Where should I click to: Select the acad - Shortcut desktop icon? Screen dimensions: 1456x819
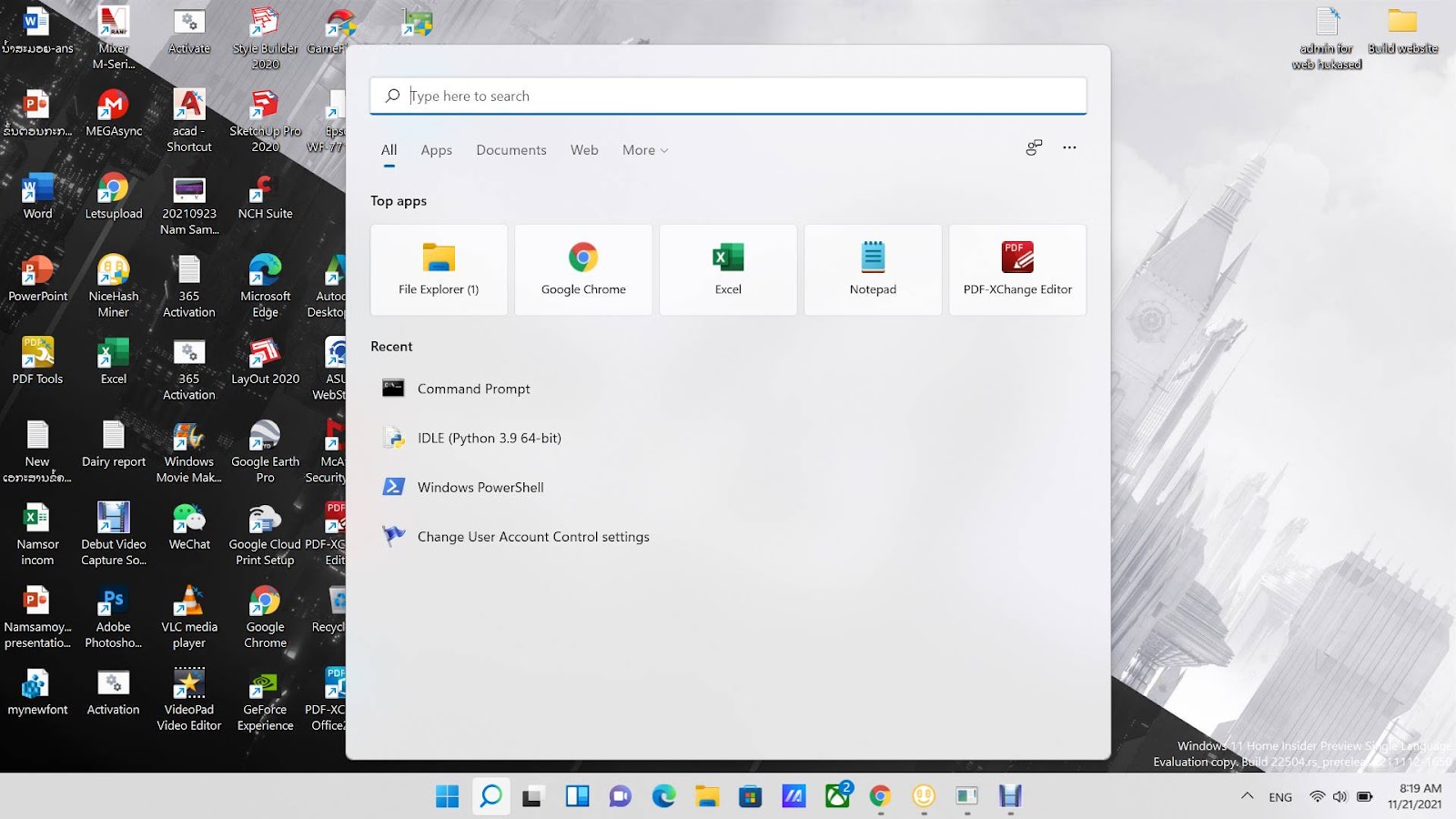click(x=189, y=121)
